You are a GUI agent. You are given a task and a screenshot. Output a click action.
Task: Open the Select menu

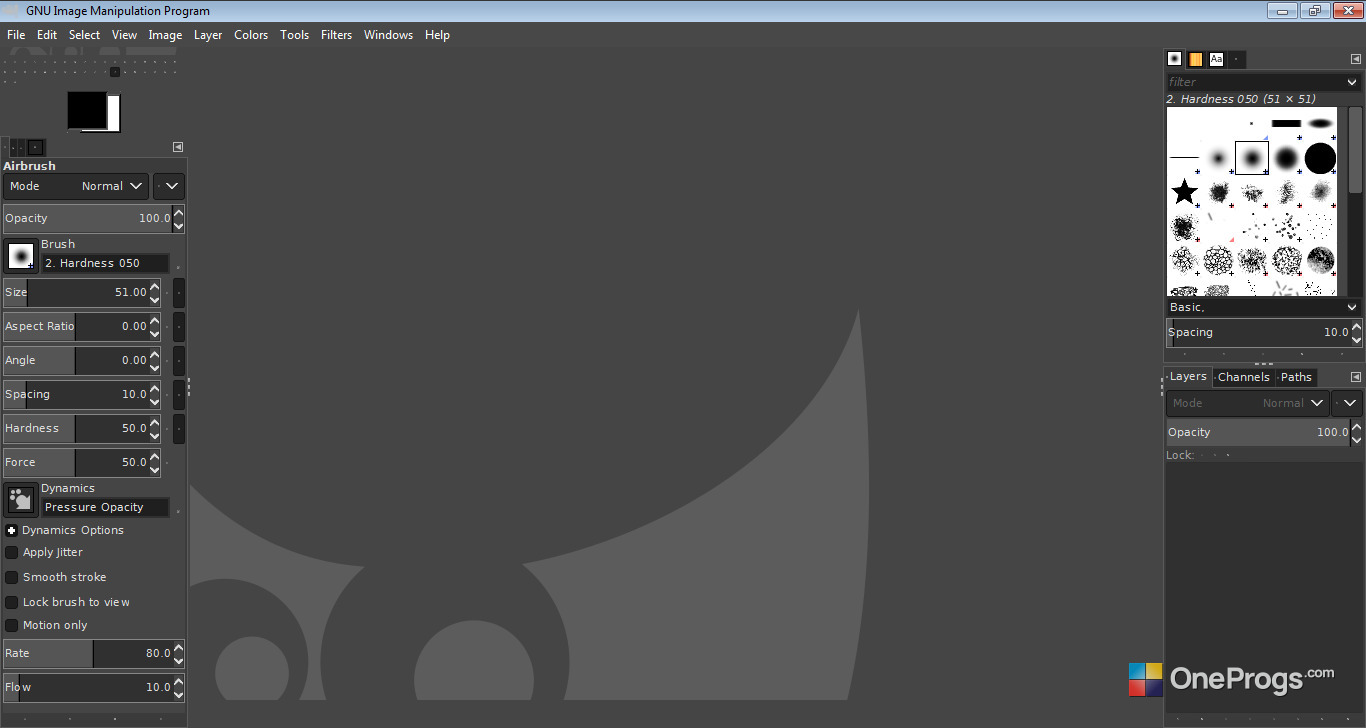pyautogui.click(x=84, y=35)
